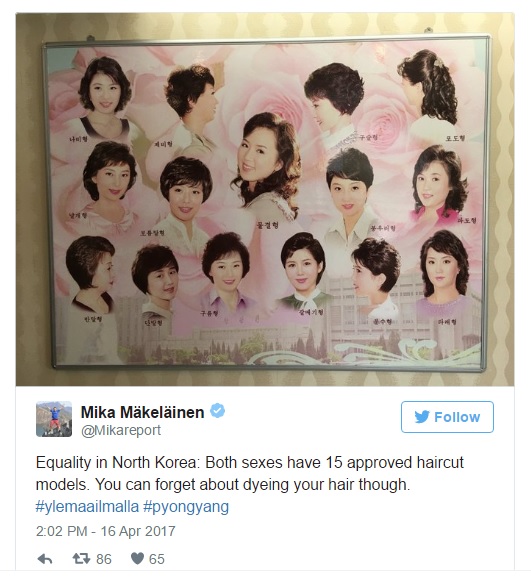Open the #ylemaailmalla hashtag
The image size is (531, 577).
pos(87,507)
